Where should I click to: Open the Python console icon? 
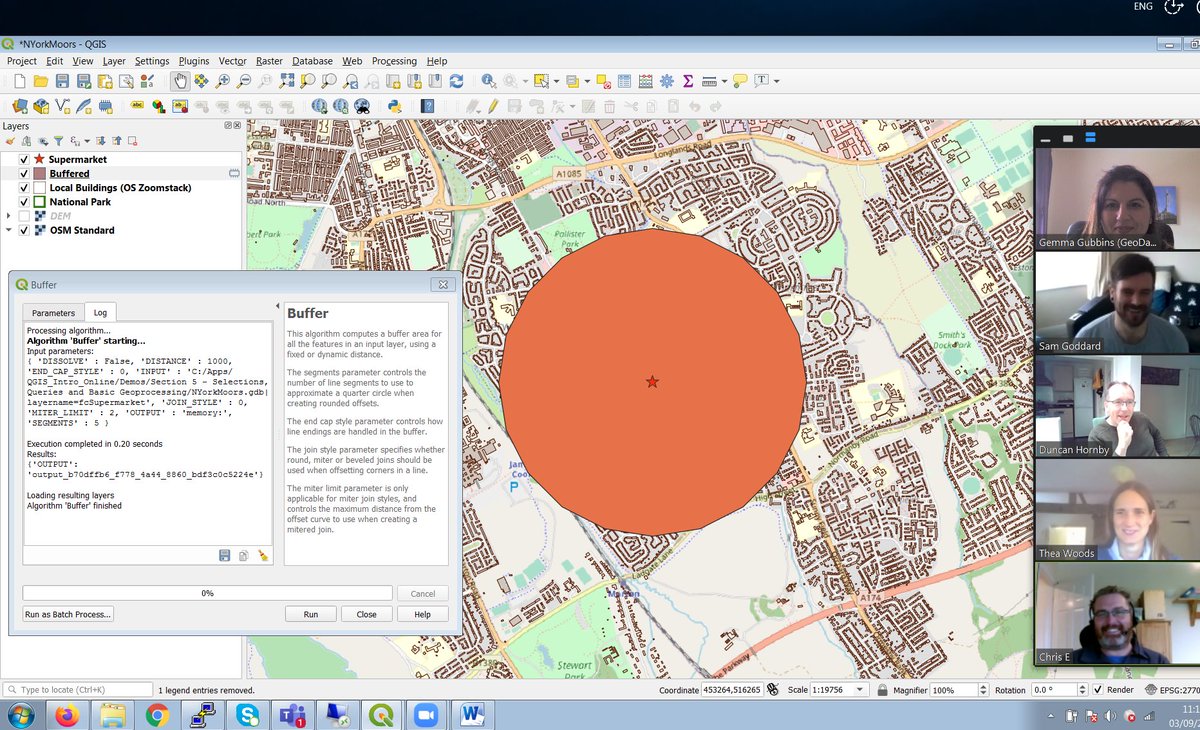(x=394, y=106)
